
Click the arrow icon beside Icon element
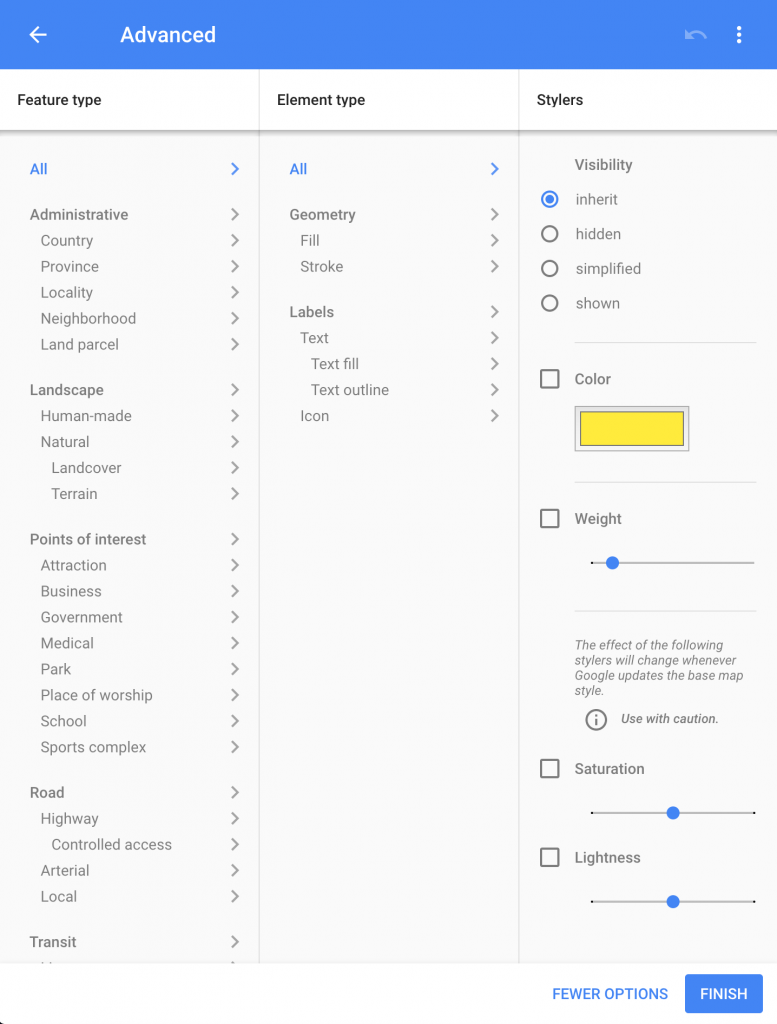point(494,416)
